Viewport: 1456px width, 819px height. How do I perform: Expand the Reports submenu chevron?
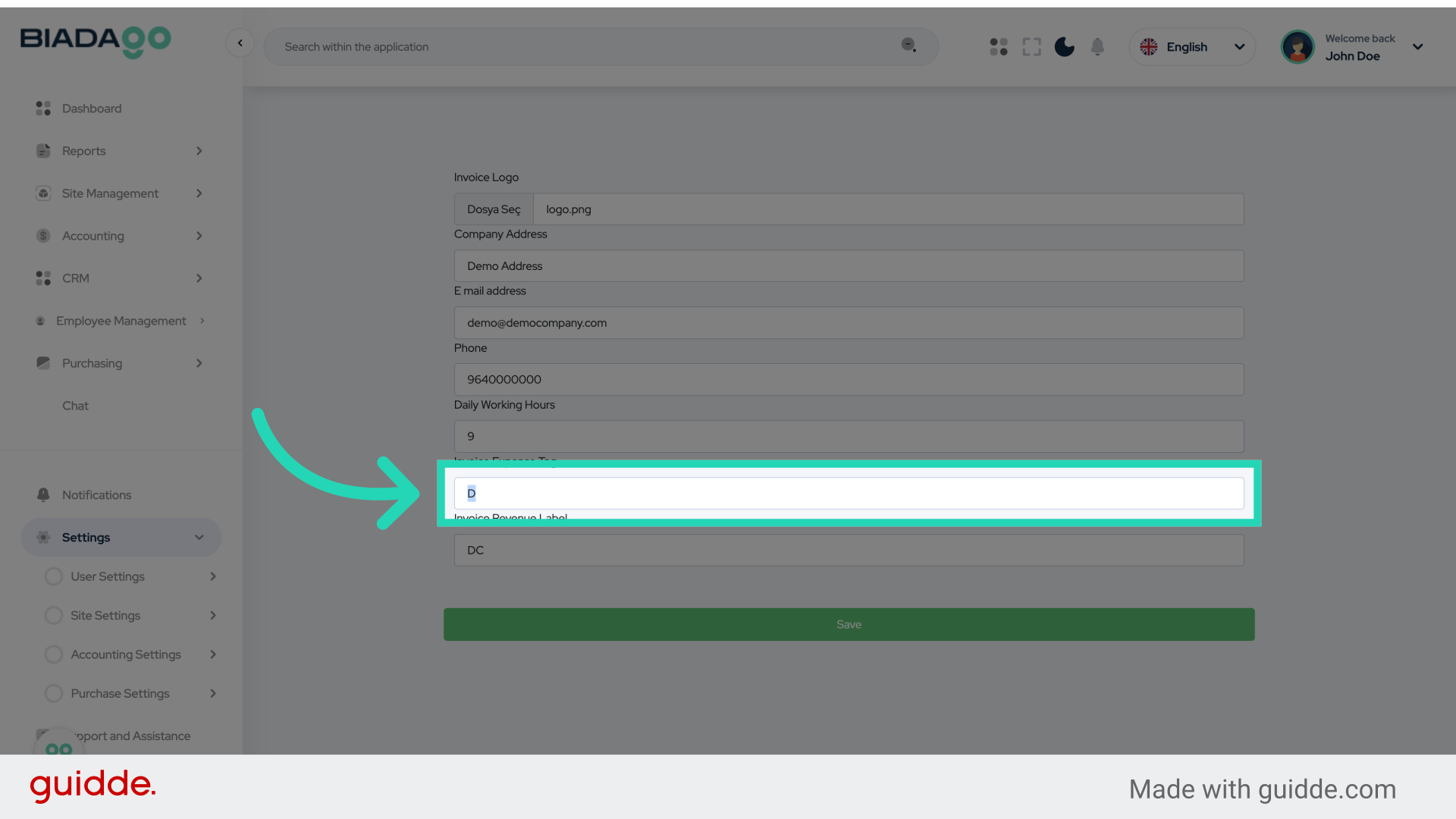coord(199,151)
